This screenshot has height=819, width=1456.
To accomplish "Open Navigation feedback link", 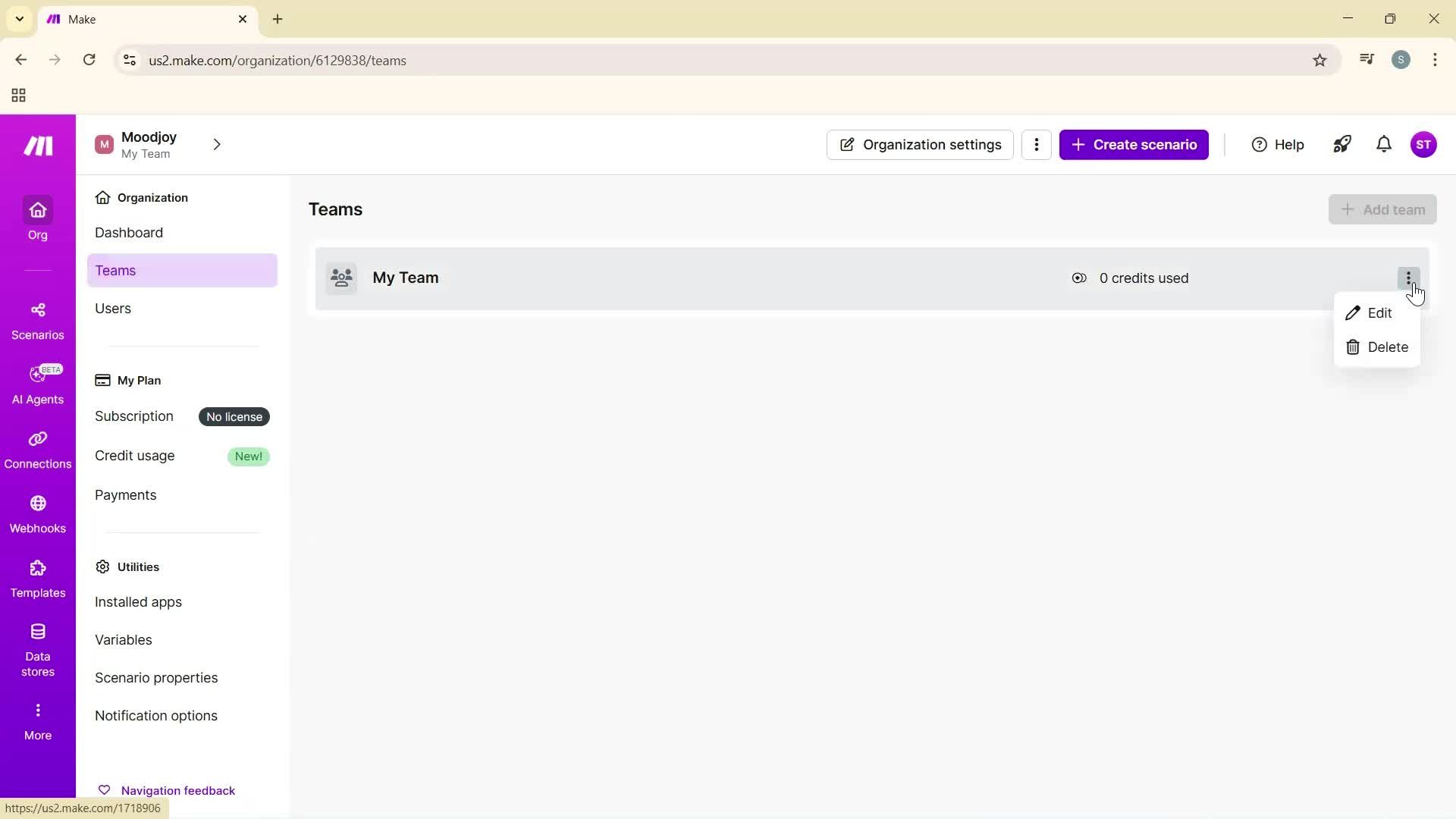I will [x=178, y=789].
